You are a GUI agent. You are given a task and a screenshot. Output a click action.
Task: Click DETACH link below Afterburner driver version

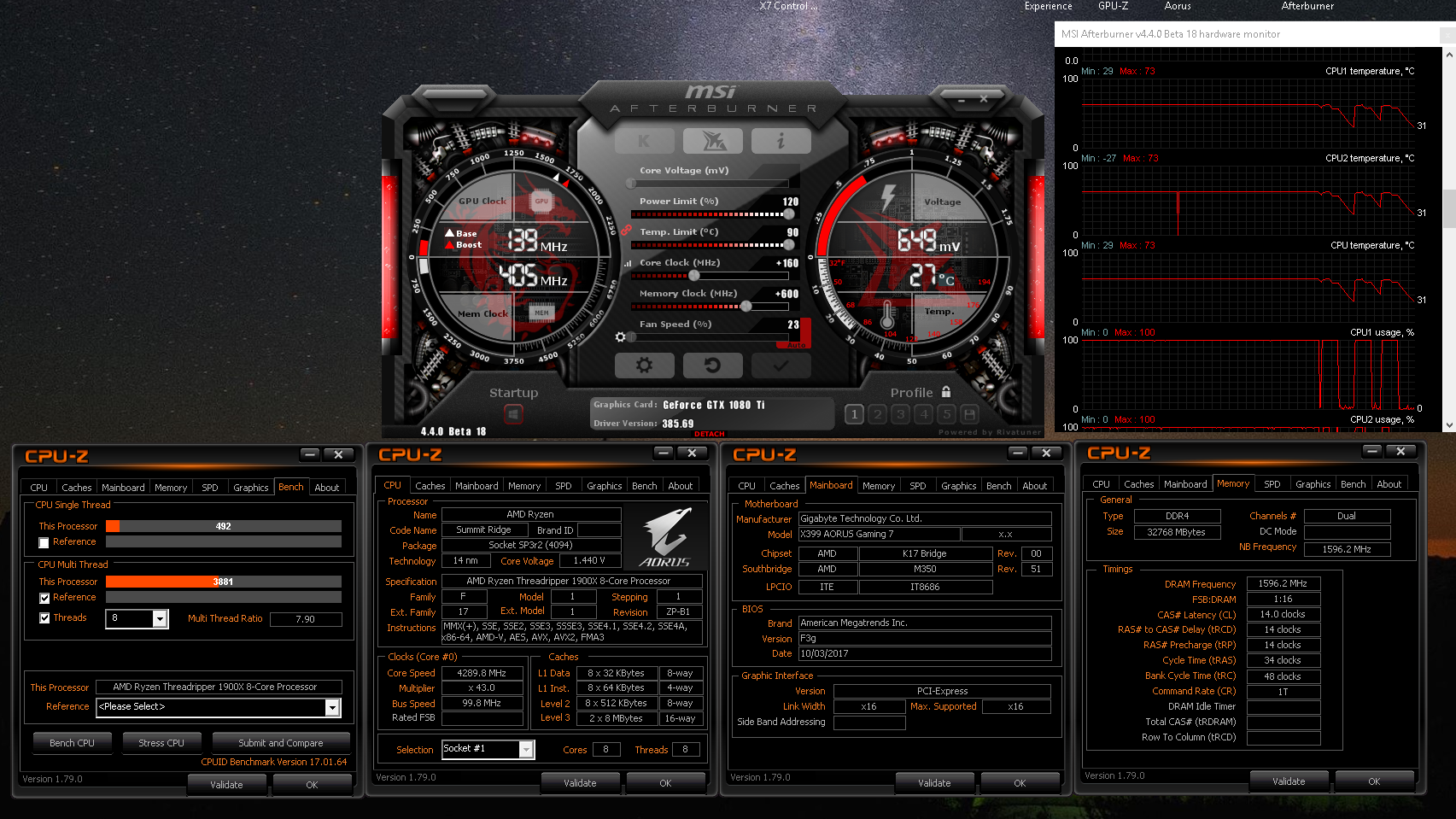tap(709, 434)
